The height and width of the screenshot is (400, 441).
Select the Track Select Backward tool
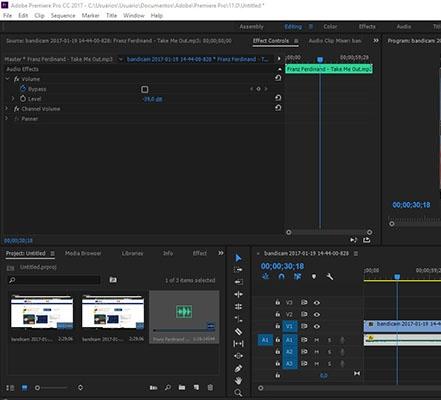(x=238, y=282)
